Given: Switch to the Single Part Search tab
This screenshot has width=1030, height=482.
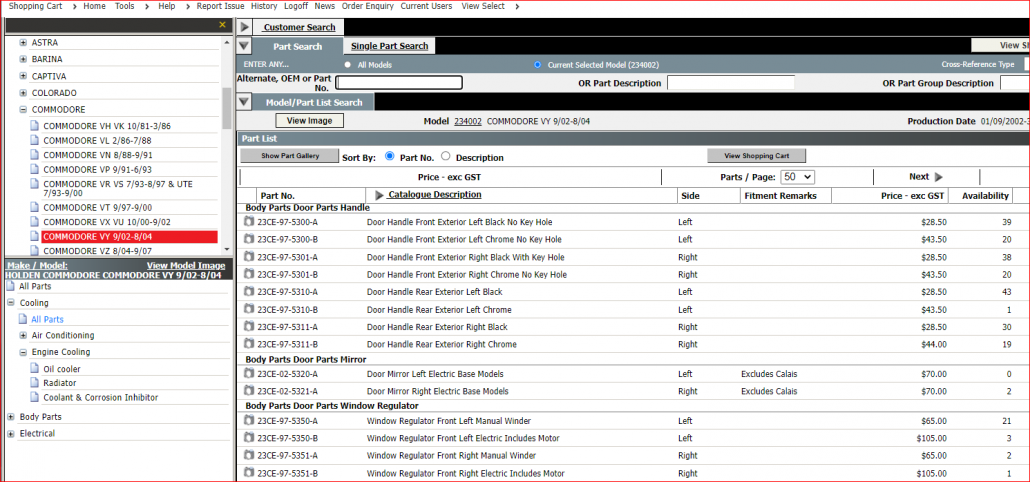Looking at the screenshot, I should [390, 46].
